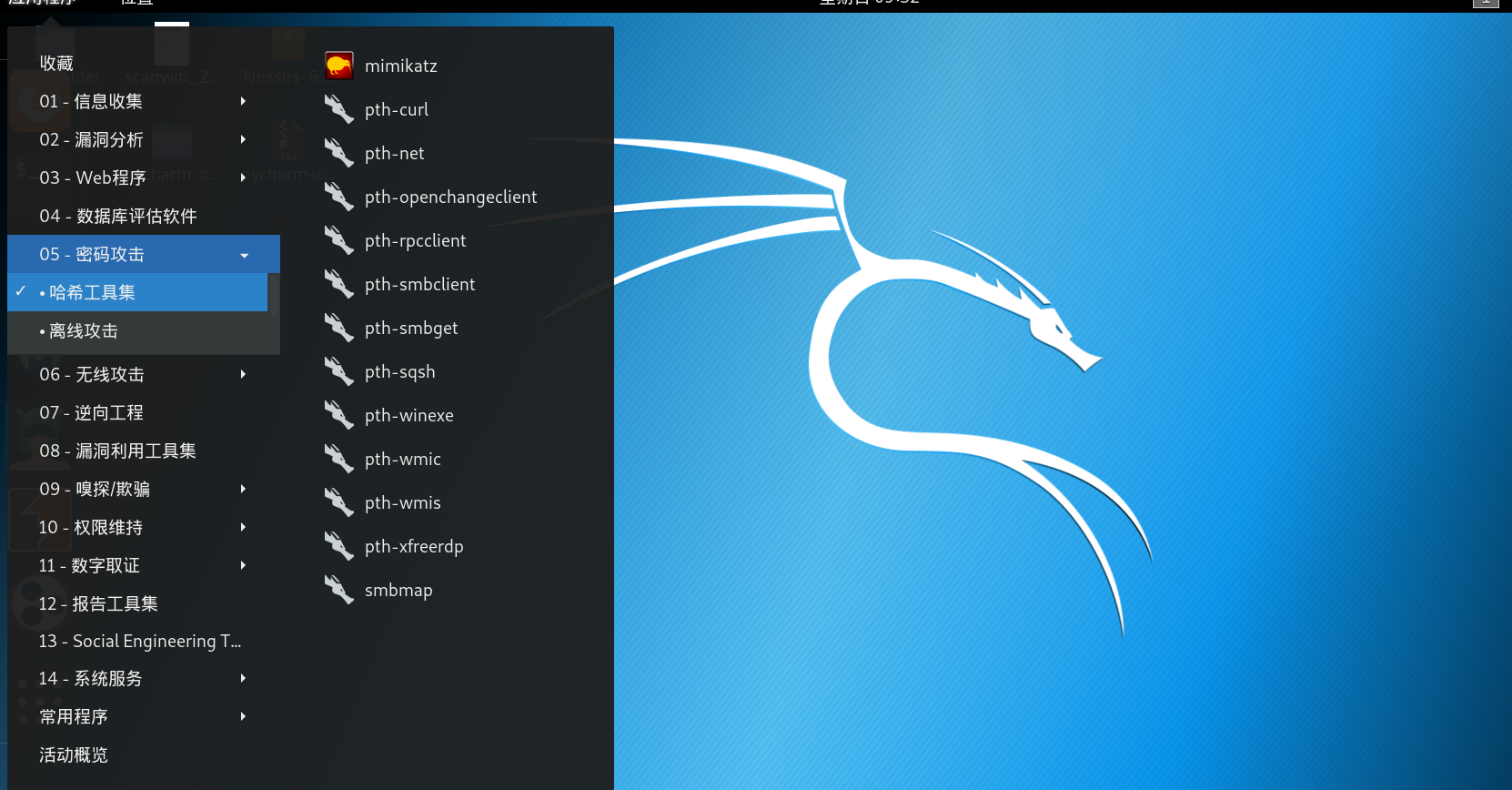Image resolution: width=1512 pixels, height=790 pixels.
Task: Launch pth-wmis from its name
Action: coord(403,502)
